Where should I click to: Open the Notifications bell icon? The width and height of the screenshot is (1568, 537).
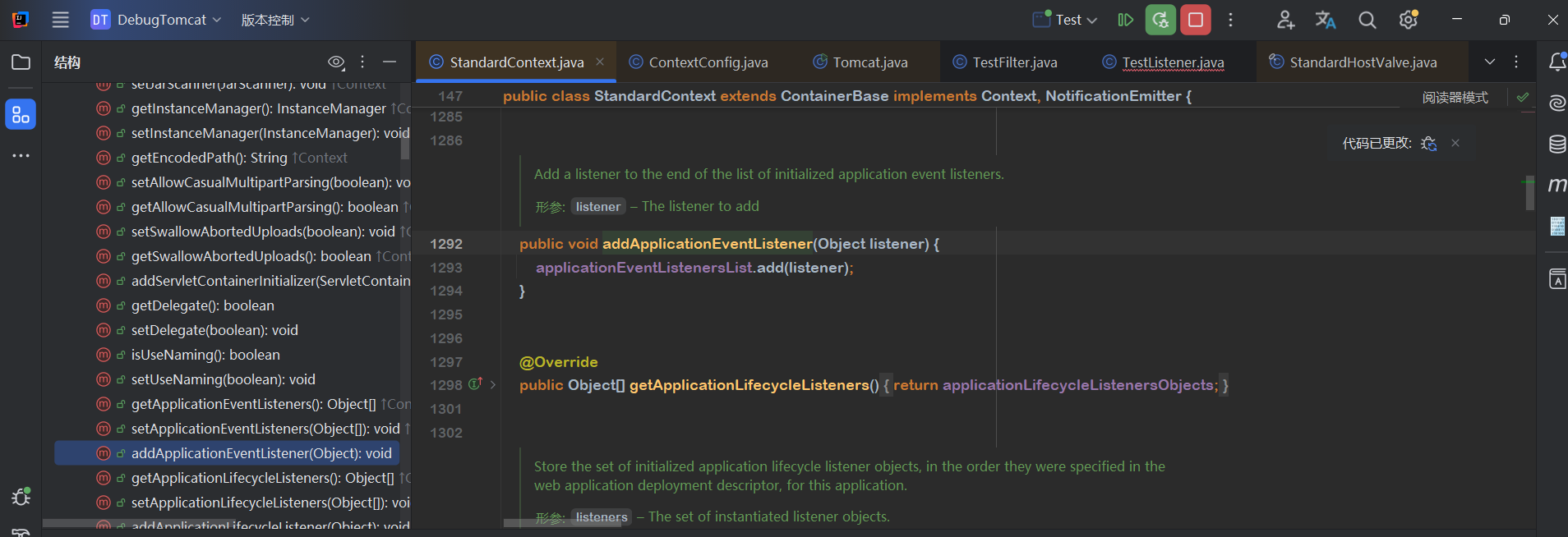pyautogui.click(x=1556, y=62)
